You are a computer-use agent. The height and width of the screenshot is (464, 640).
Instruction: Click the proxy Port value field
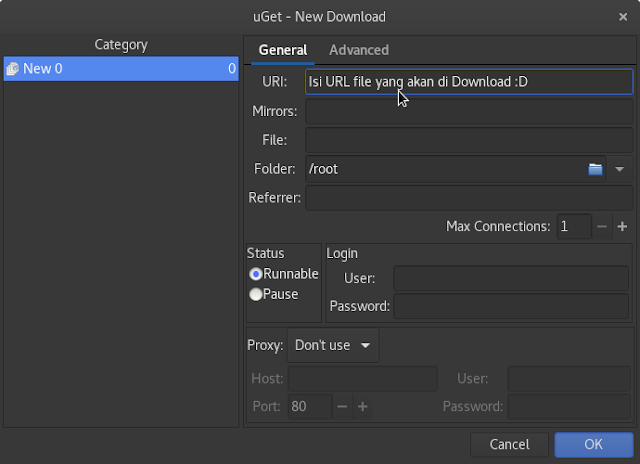[x=310, y=406]
